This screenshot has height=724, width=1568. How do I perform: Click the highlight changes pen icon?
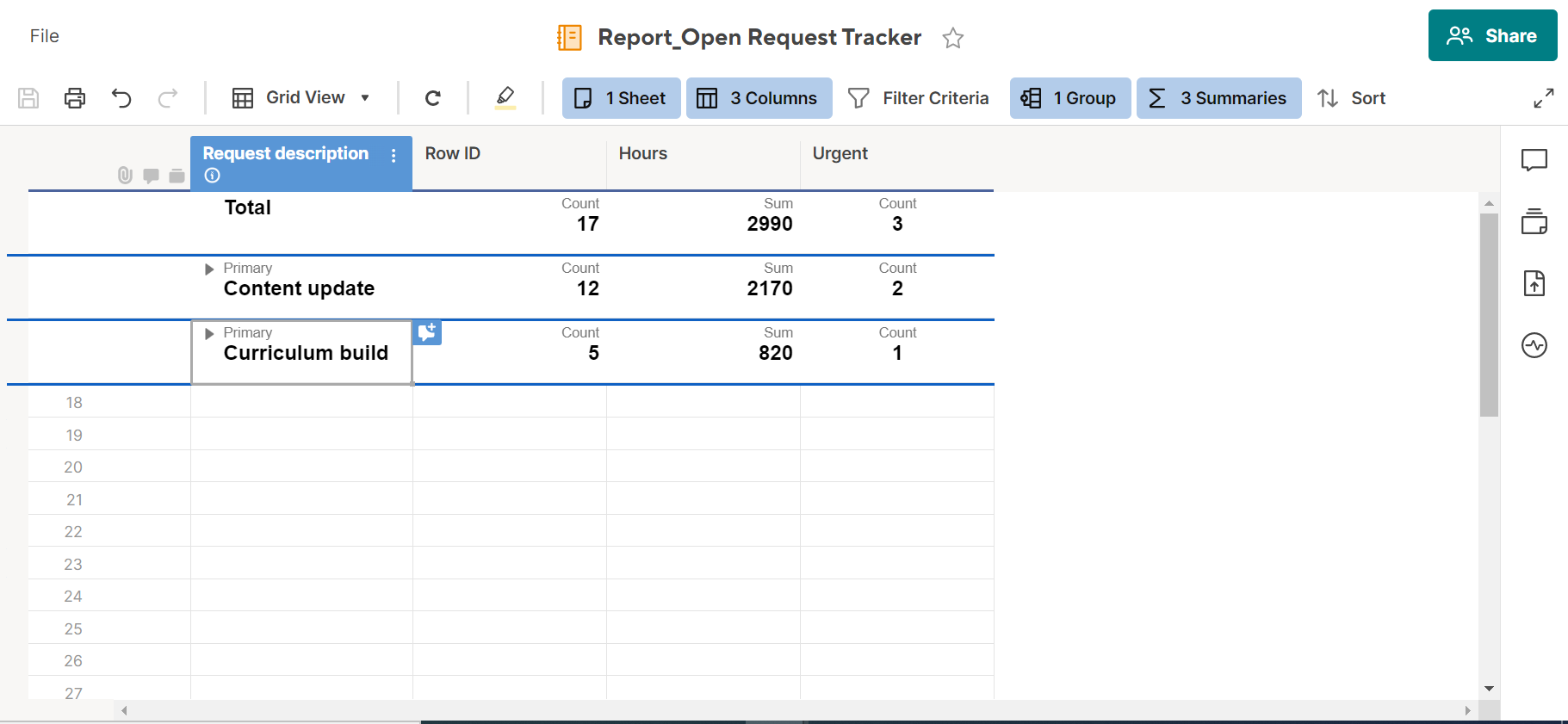tap(505, 97)
